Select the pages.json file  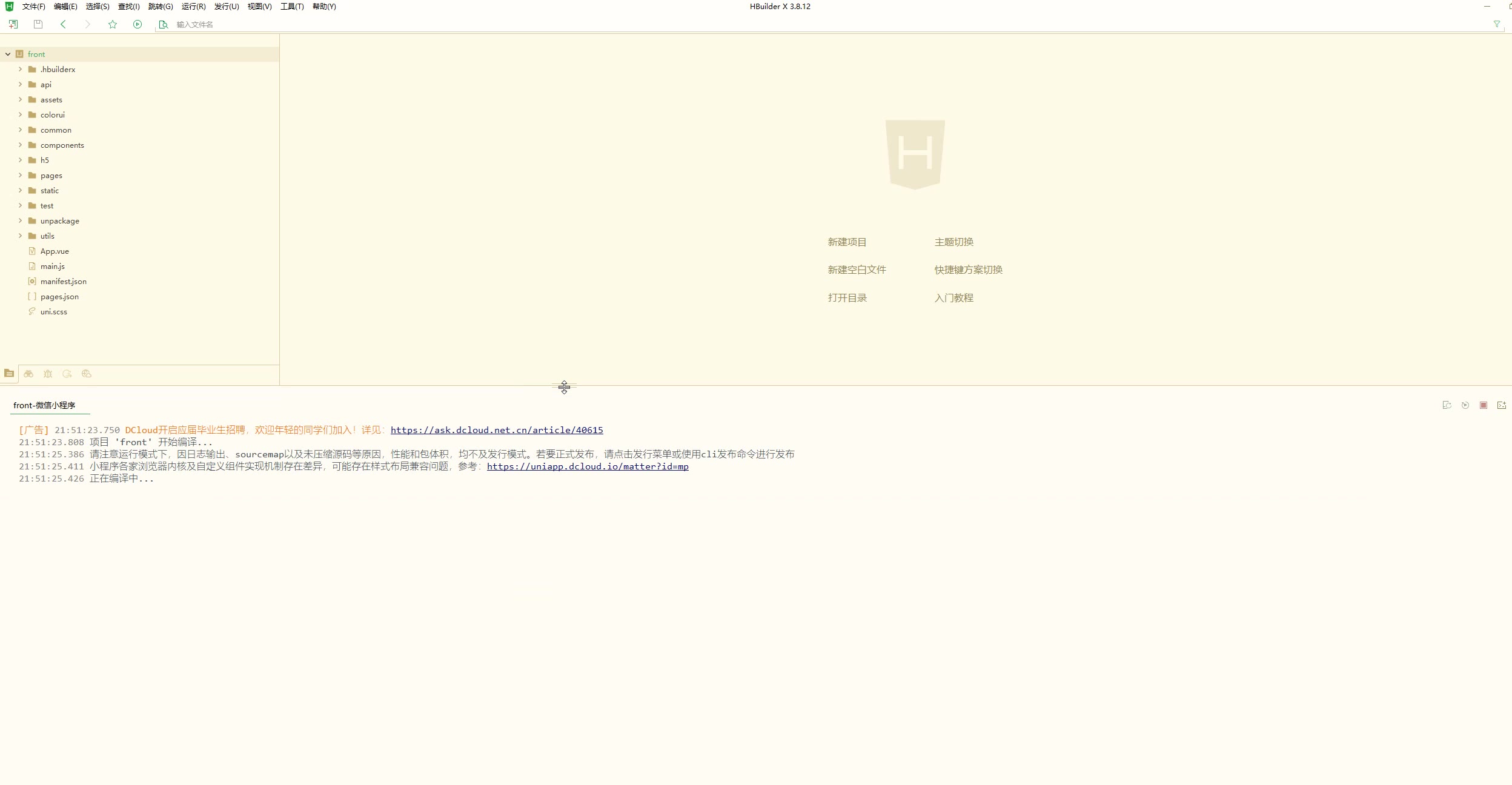[x=59, y=296]
